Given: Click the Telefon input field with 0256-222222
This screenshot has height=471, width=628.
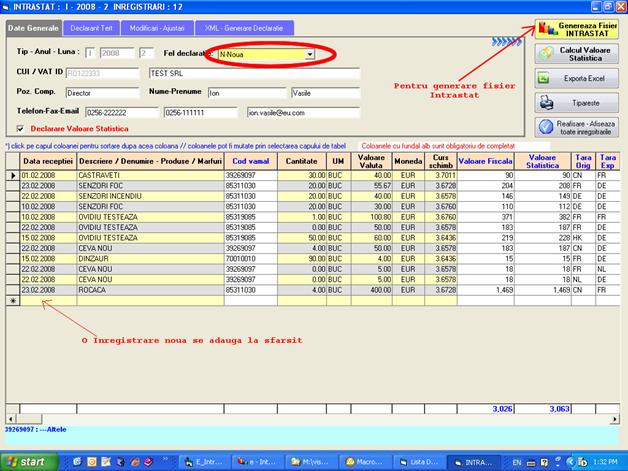Looking at the screenshot, I should click(124, 114).
